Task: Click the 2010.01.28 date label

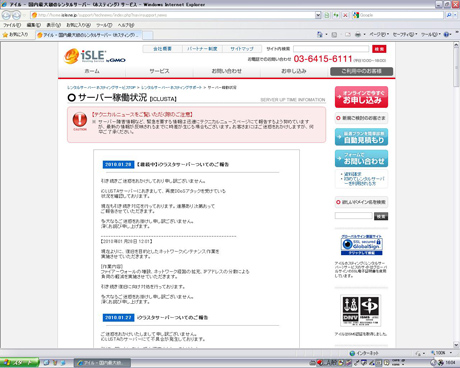Action: pyautogui.click(x=118, y=164)
